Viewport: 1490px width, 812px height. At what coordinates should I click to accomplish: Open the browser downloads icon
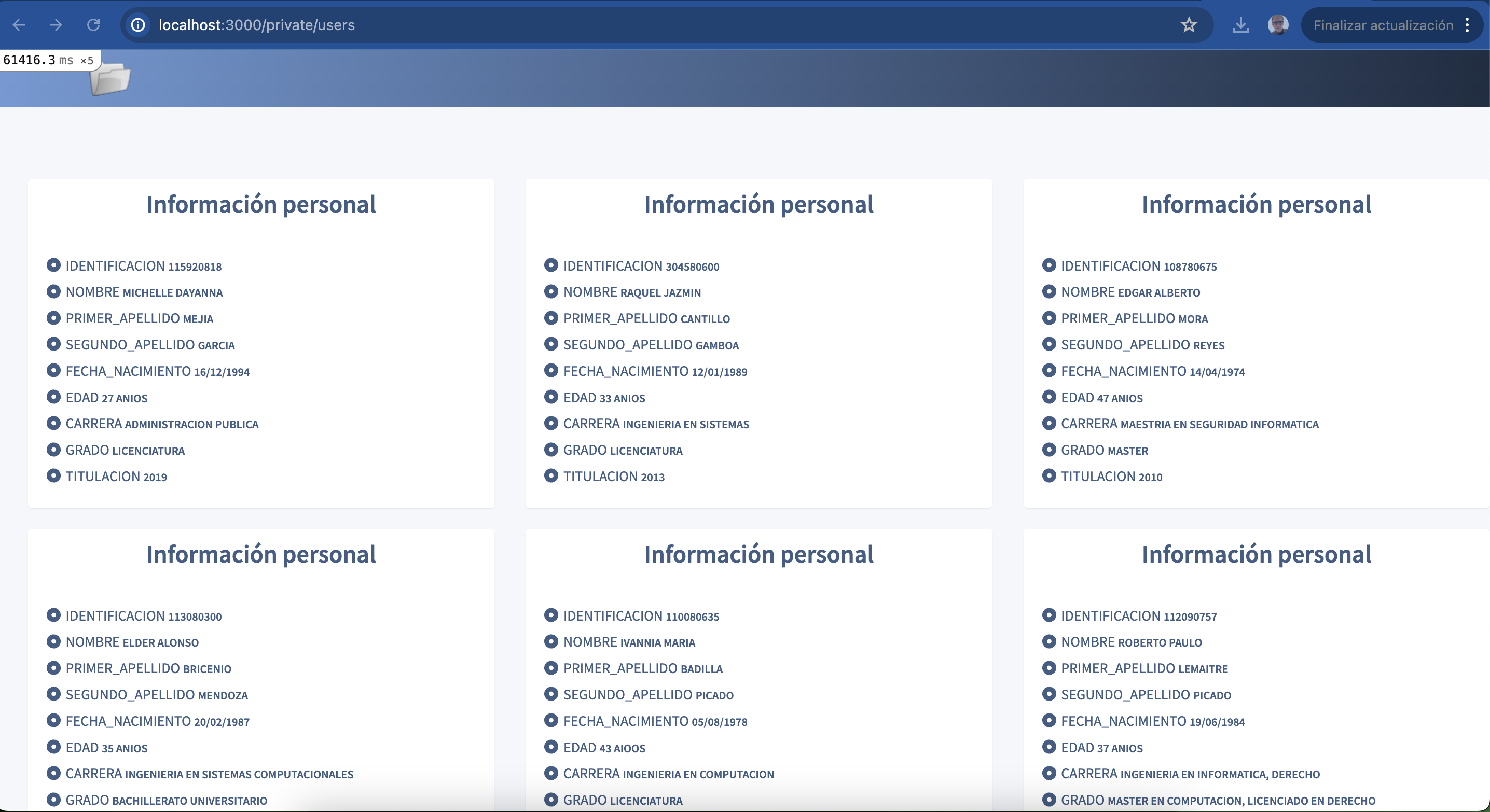[1240, 25]
